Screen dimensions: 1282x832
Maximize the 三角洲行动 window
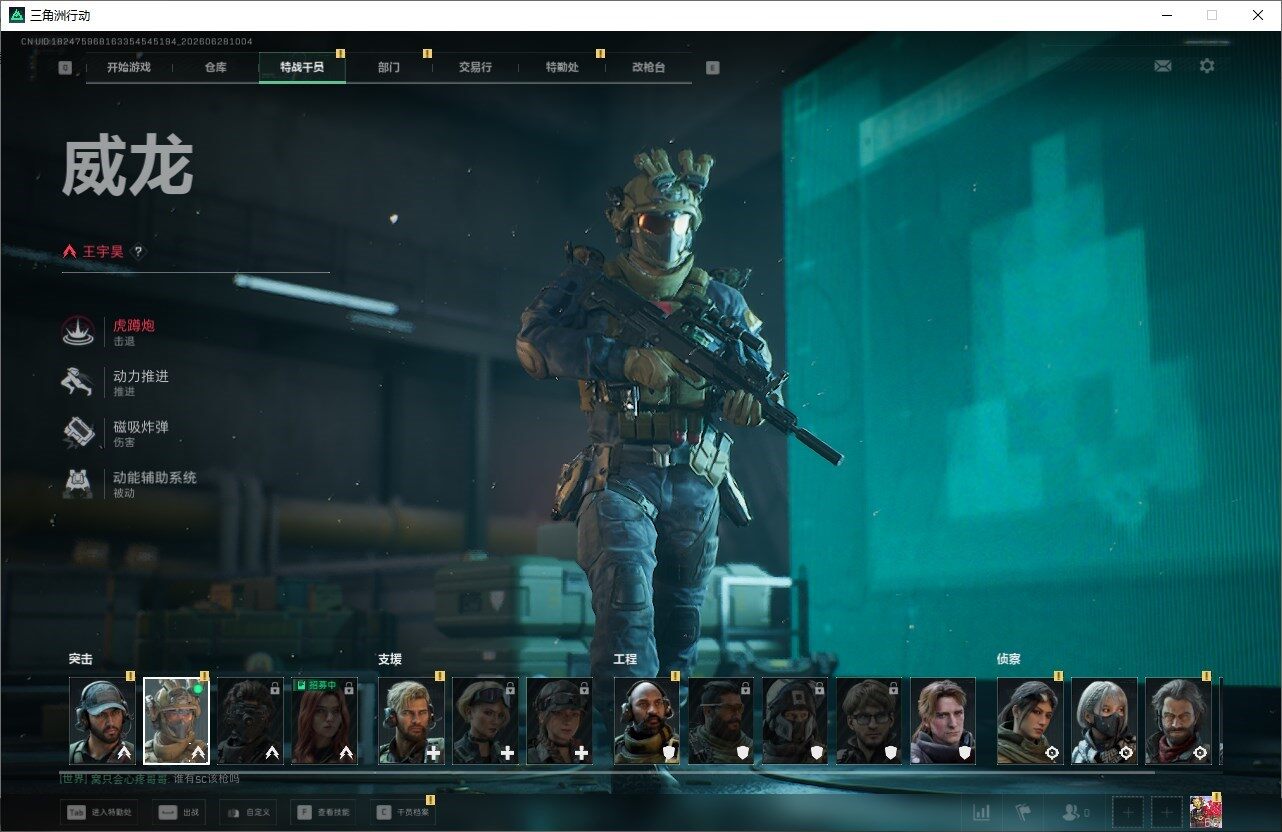coord(1212,15)
